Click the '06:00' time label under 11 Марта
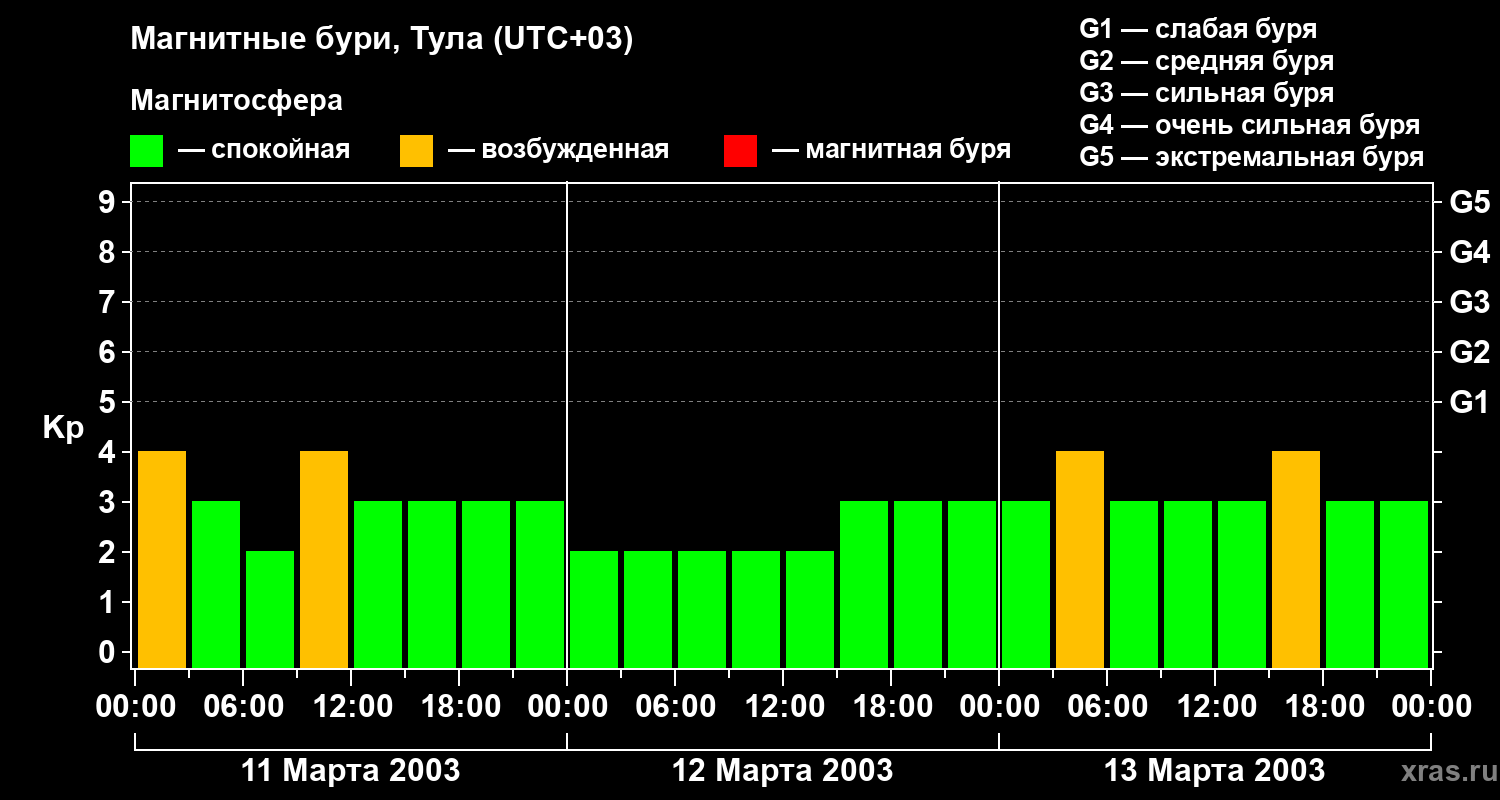This screenshot has height=800, width=1500. point(243,707)
